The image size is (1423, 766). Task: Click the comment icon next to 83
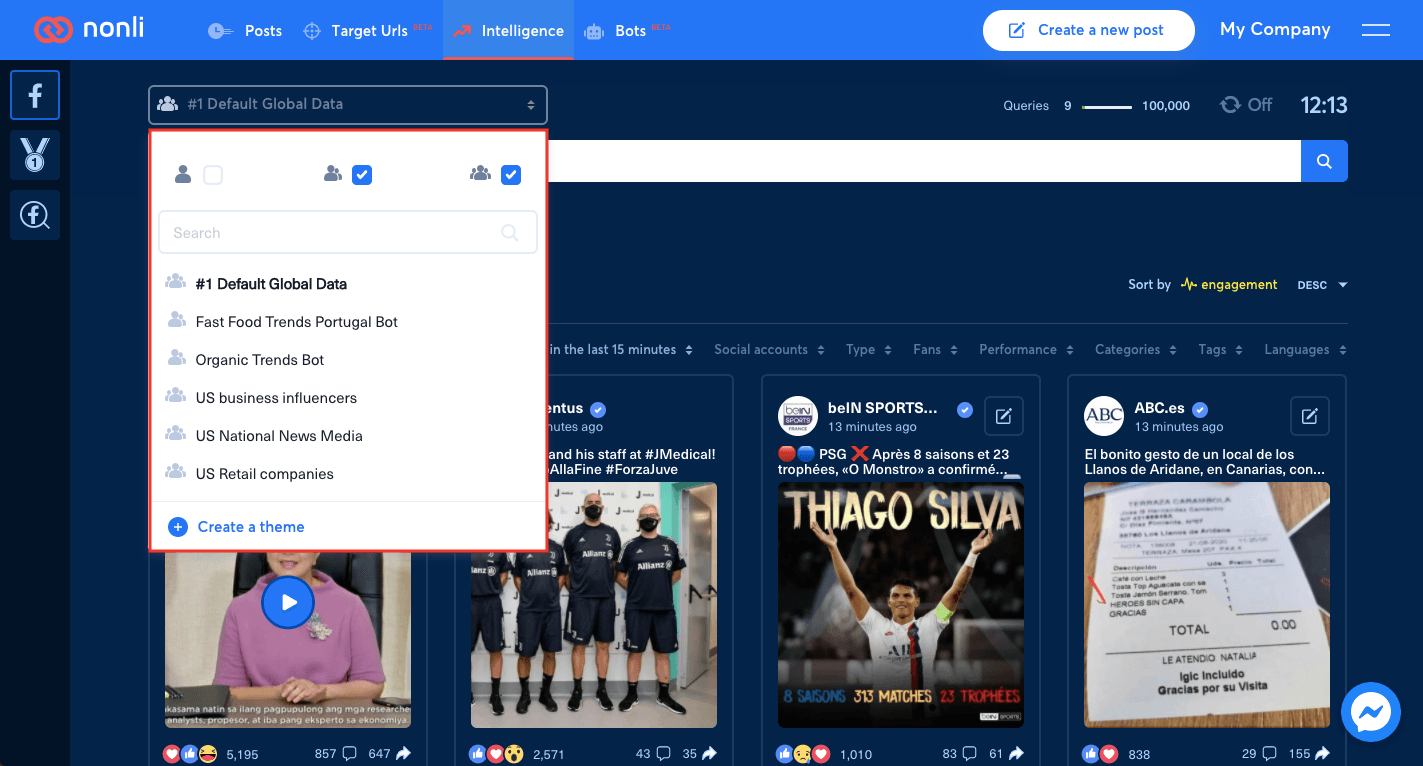969,753
